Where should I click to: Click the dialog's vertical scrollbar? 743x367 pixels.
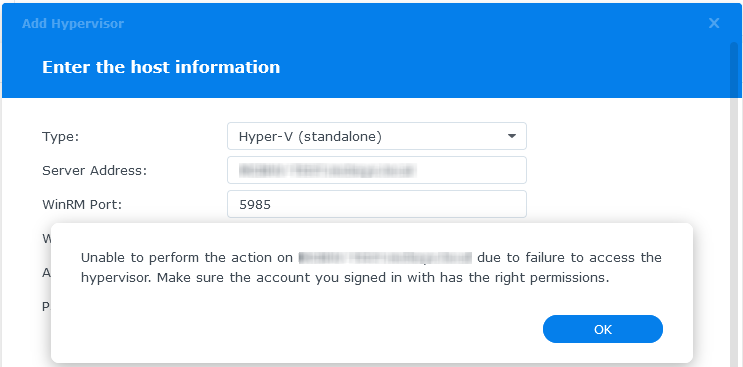tap(734, 204)
